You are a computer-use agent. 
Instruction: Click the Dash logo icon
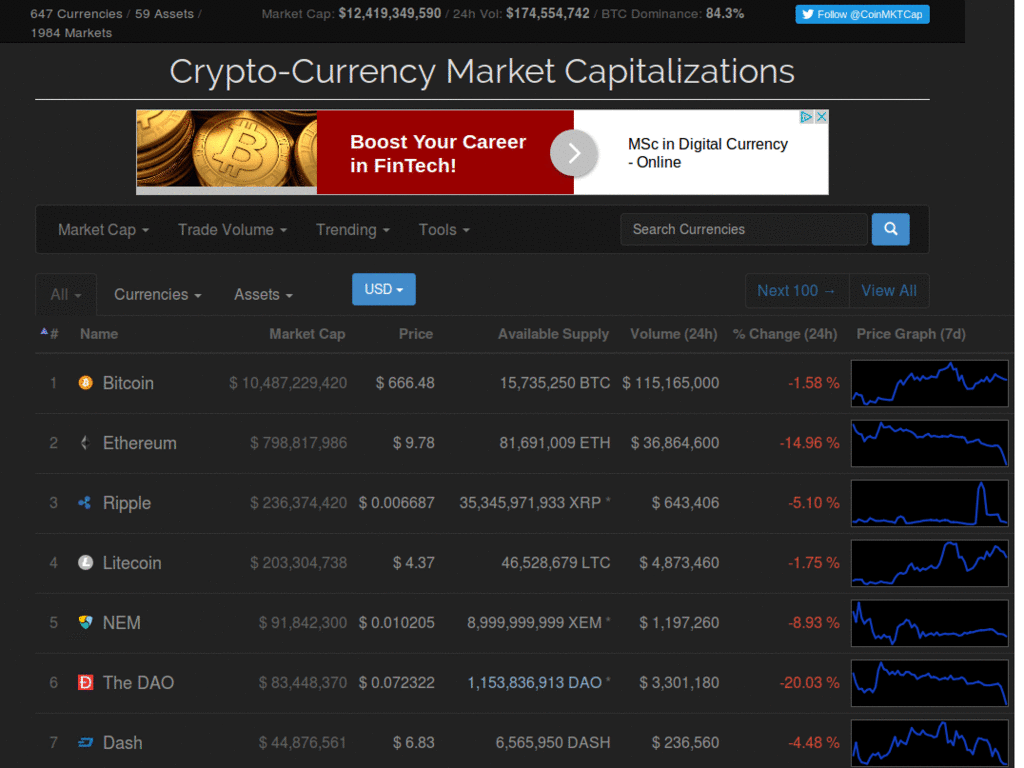[86, 743]
